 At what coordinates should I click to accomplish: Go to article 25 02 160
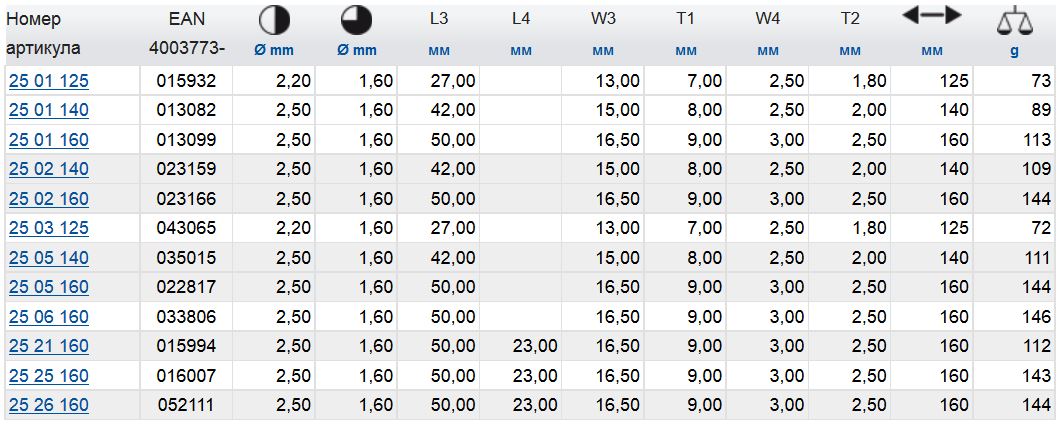click(48, 198)
